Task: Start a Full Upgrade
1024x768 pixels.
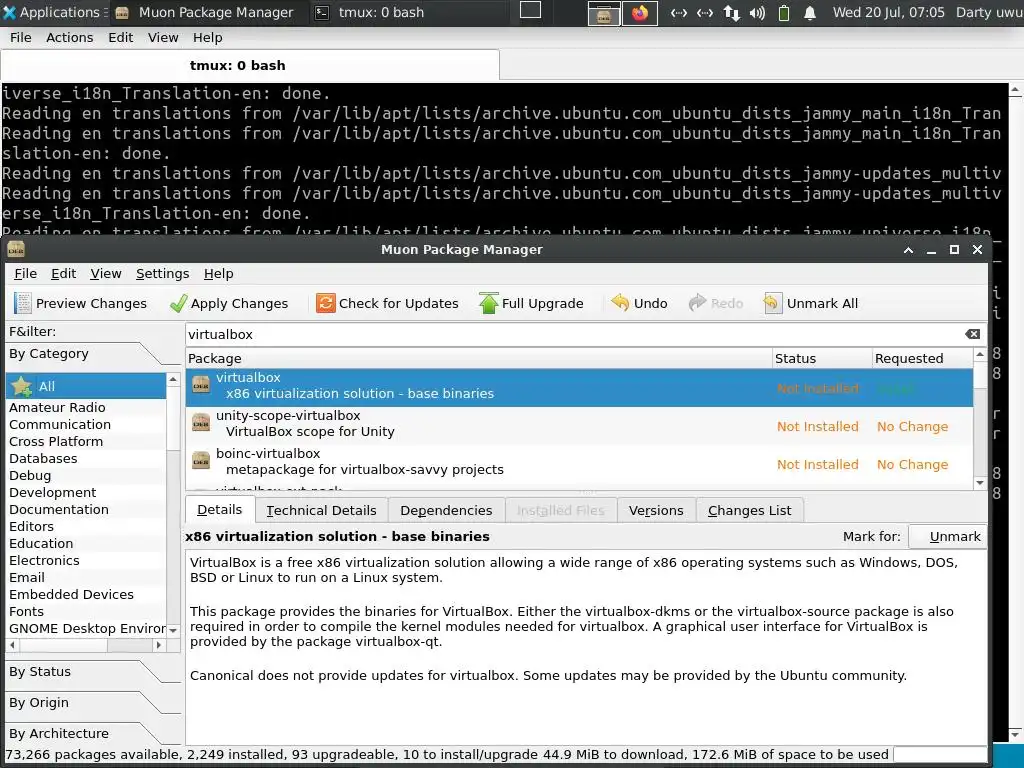Action: [x=531, y=303]
